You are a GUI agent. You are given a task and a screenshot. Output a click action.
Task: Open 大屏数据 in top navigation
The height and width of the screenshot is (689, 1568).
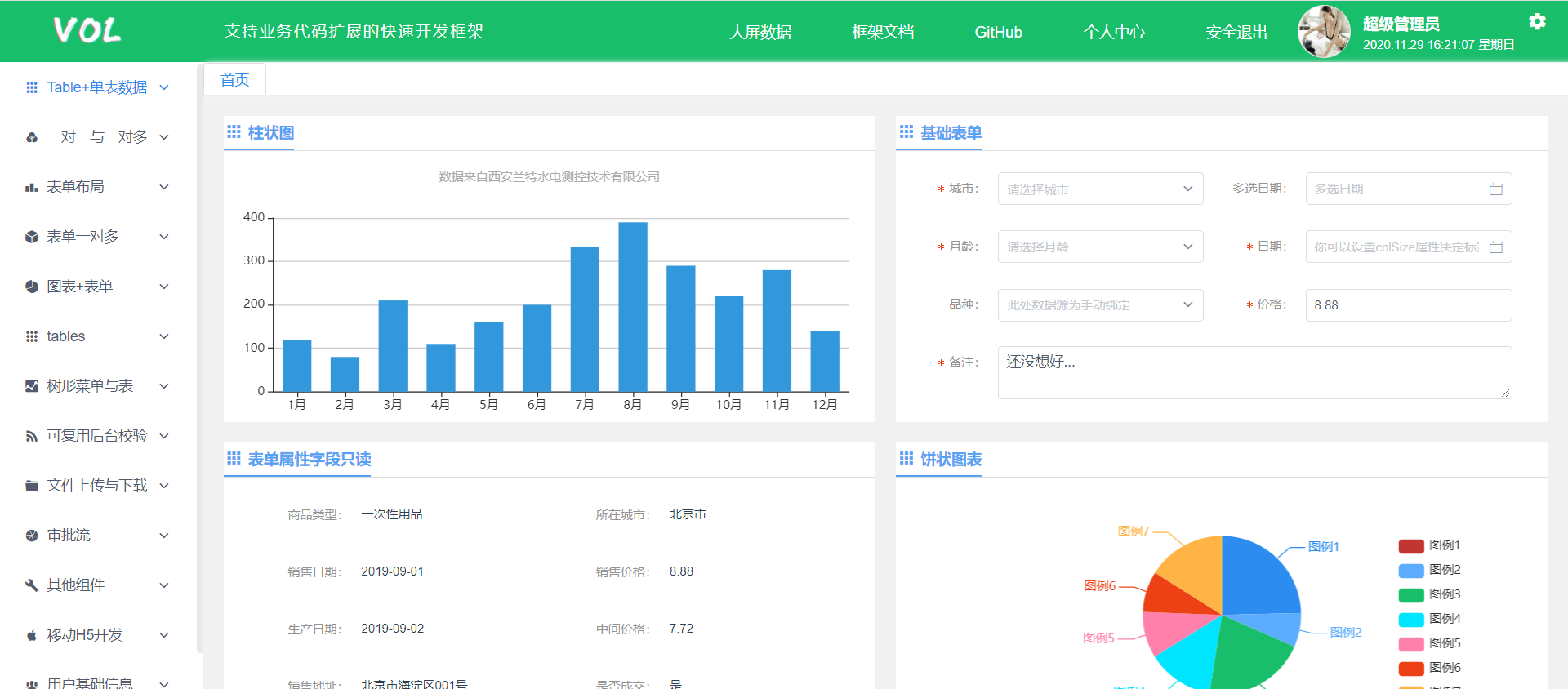pyautogui.click(x=759, y=32)
